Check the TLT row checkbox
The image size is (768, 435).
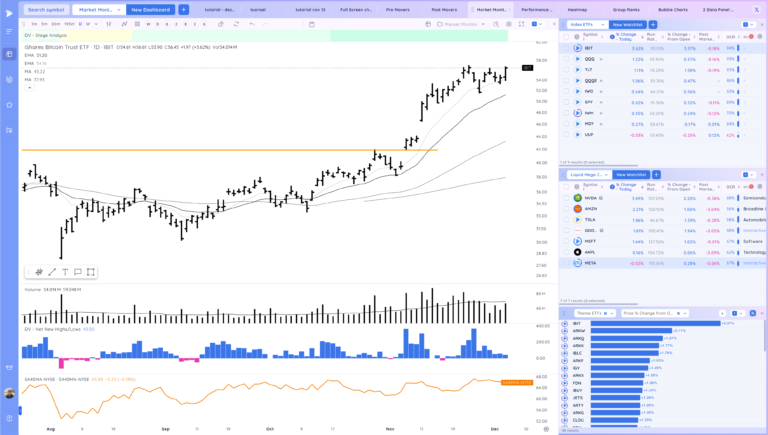(565, 70)
